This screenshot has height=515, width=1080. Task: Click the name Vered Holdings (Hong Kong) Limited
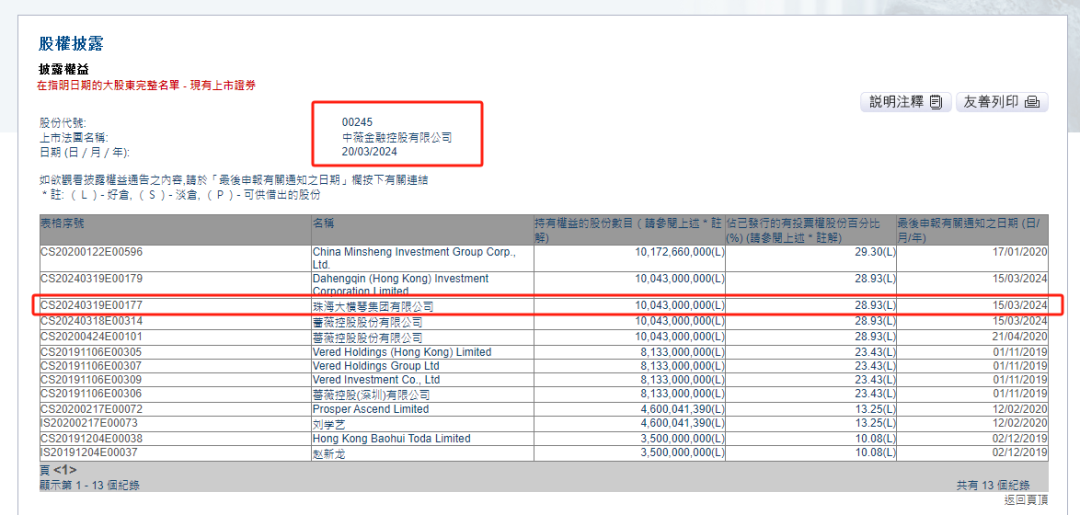(x=402, y=353)
